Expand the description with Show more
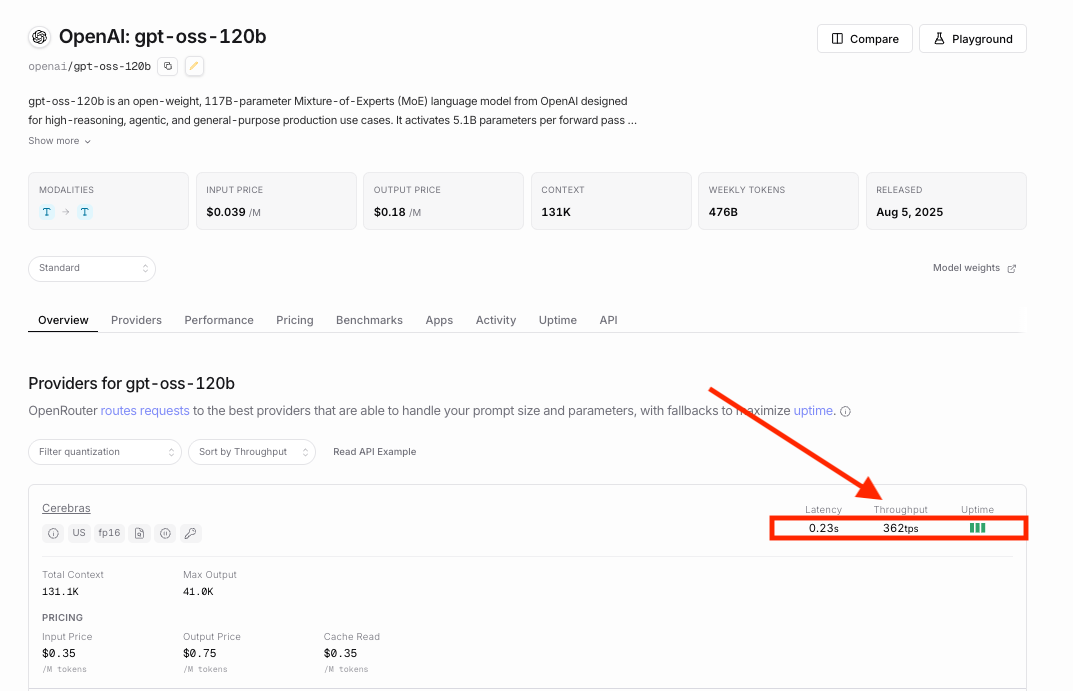1073x691 pixels. tap(60, 141)
